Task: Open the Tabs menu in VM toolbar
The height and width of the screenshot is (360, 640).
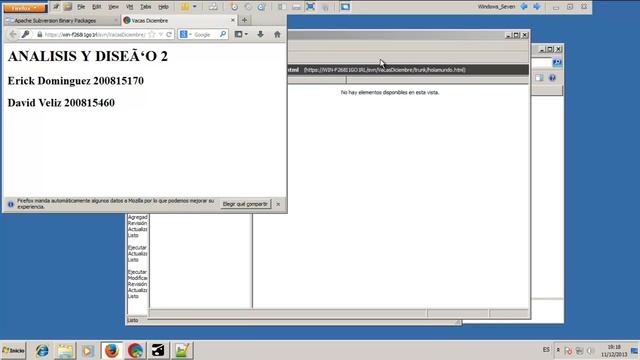Action: [145, 7]
